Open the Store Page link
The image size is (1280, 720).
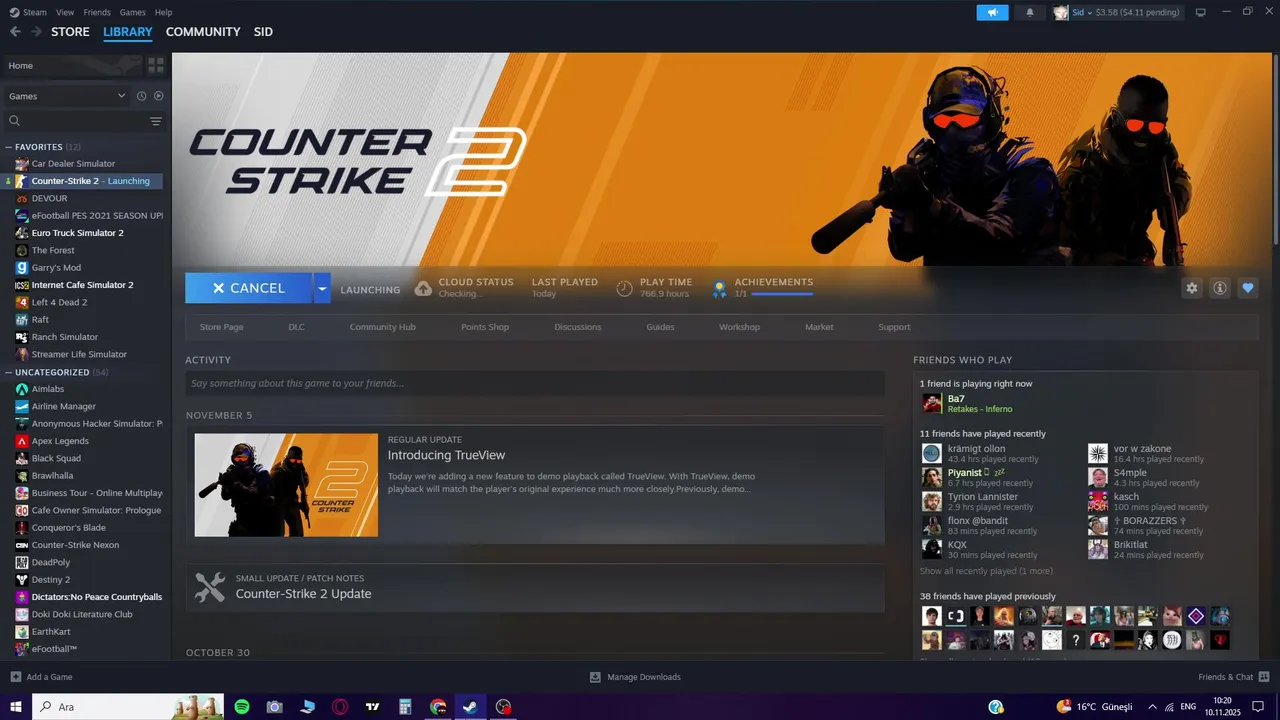coord(221,327)
